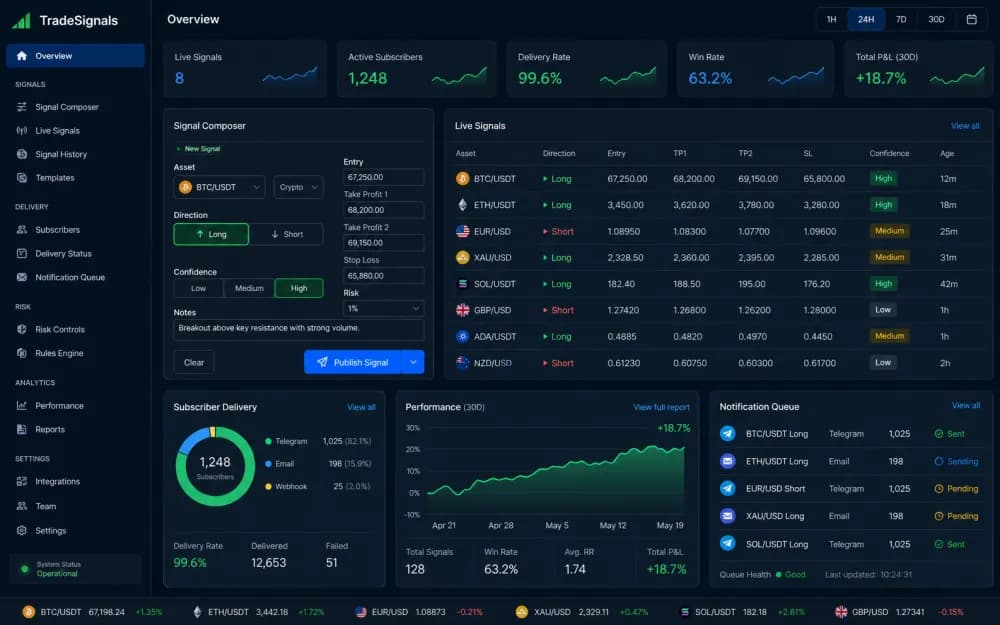Click the Risk Controls shield icon

[x=22, y=330]
